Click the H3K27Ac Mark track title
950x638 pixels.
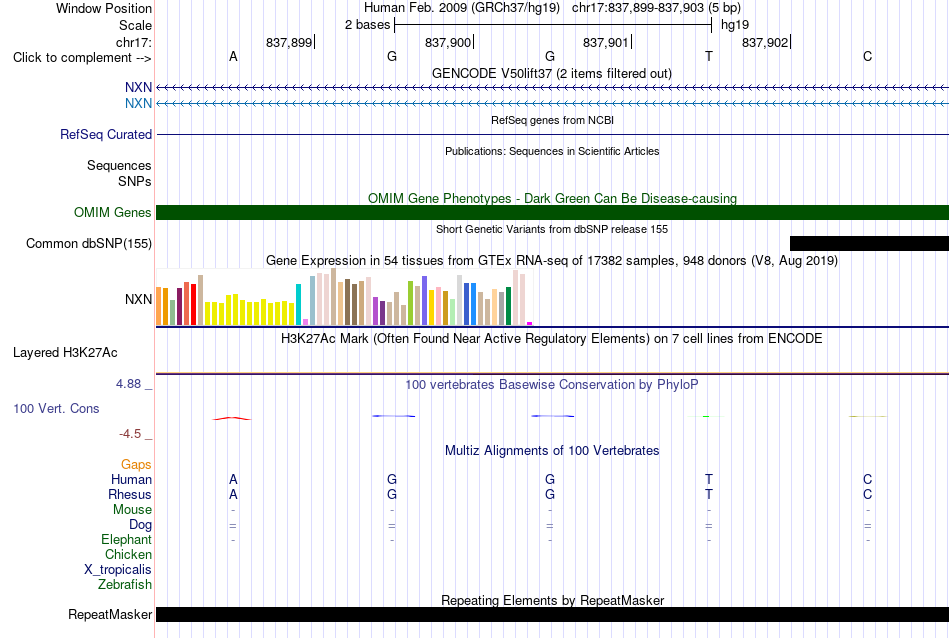point(552,338)
